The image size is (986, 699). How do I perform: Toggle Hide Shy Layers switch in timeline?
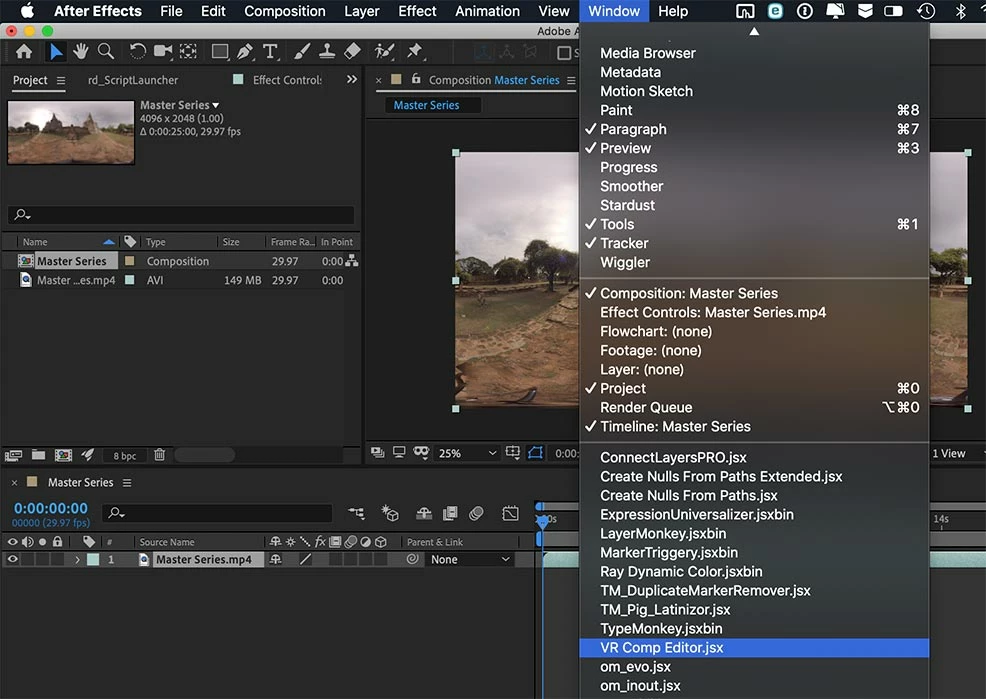pos(424,514)
